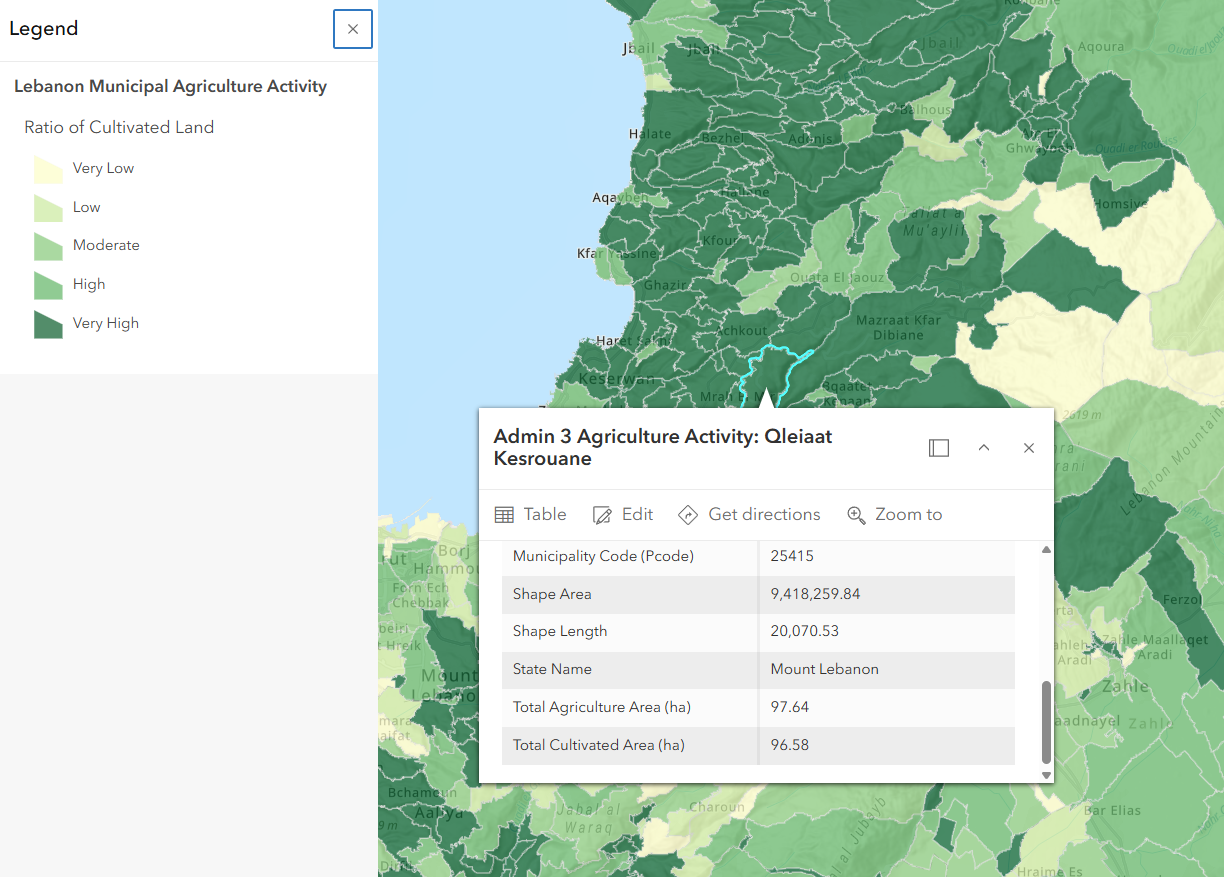The height and width of the screenshot is (877, 1224).
Task: Select Get directions in the popup
Action: pyautogui.click(x=749, y=514)
